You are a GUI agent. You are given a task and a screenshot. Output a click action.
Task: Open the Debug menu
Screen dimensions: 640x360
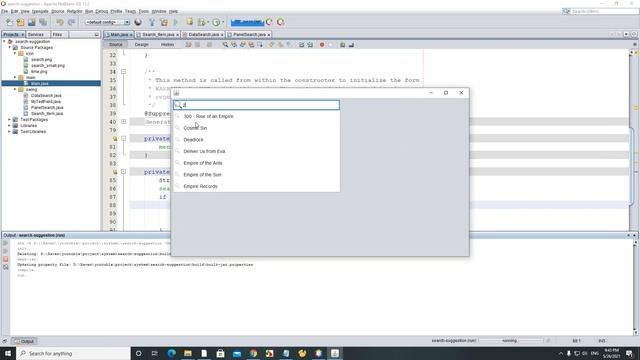click(102, 11)
